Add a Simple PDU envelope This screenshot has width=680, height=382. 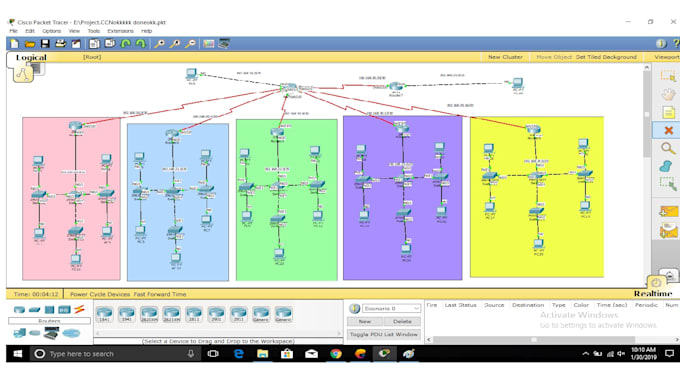668,212
